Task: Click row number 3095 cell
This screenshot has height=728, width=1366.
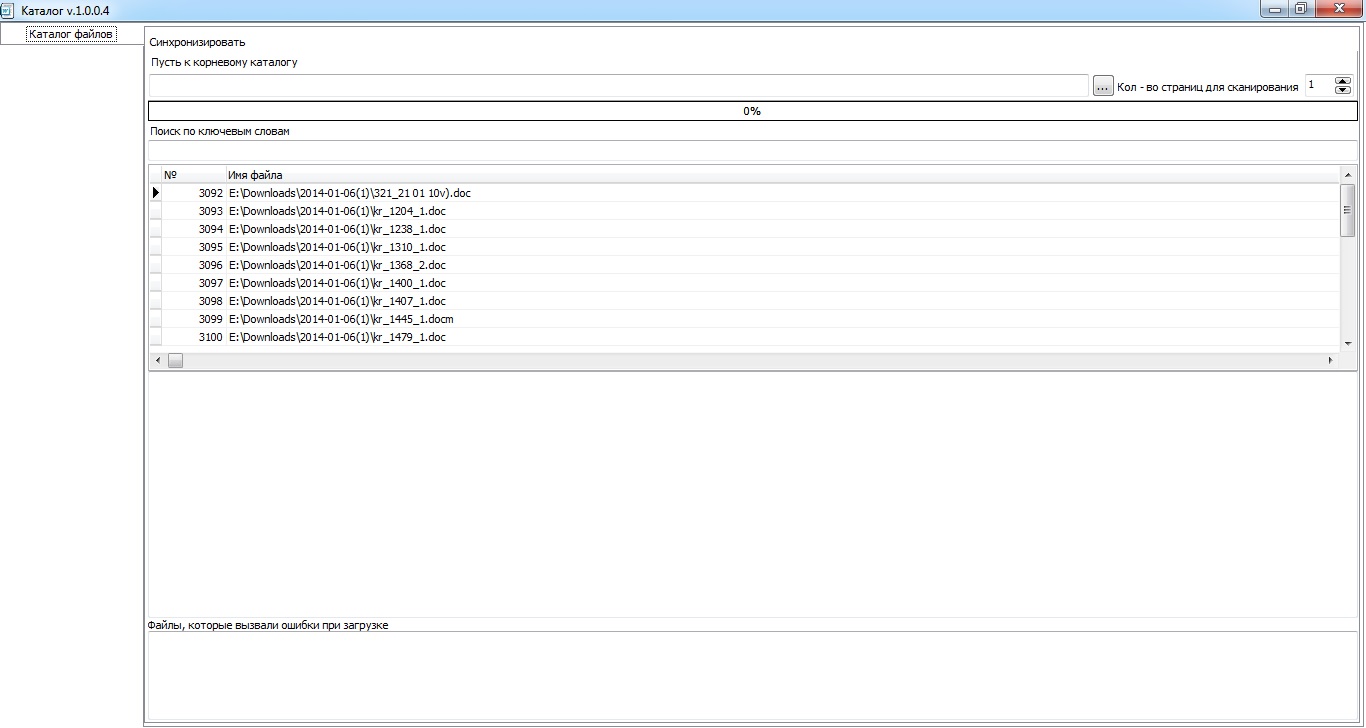Action: coord(193,247)
